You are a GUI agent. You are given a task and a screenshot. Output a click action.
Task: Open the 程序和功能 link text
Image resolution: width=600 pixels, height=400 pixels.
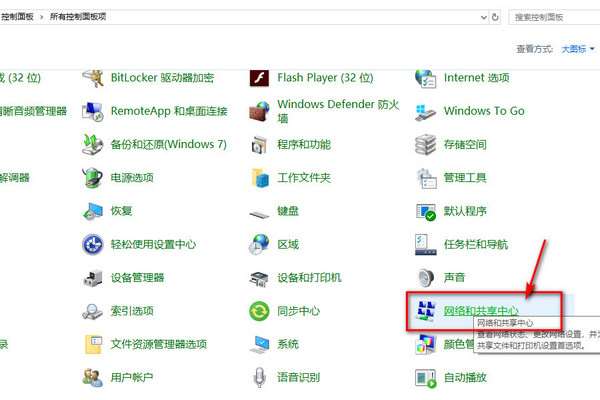point(304,144)
